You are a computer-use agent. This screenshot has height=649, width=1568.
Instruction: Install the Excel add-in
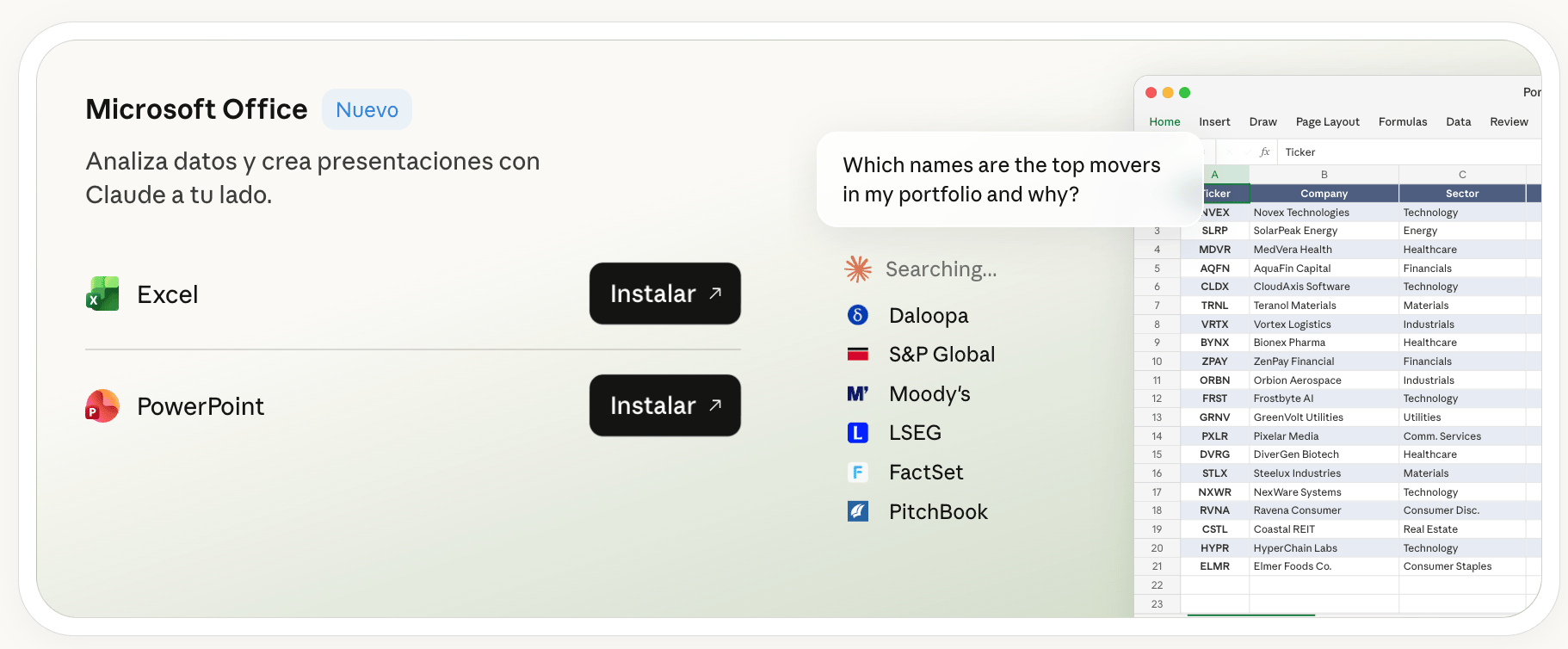click(x=665, y=294)
